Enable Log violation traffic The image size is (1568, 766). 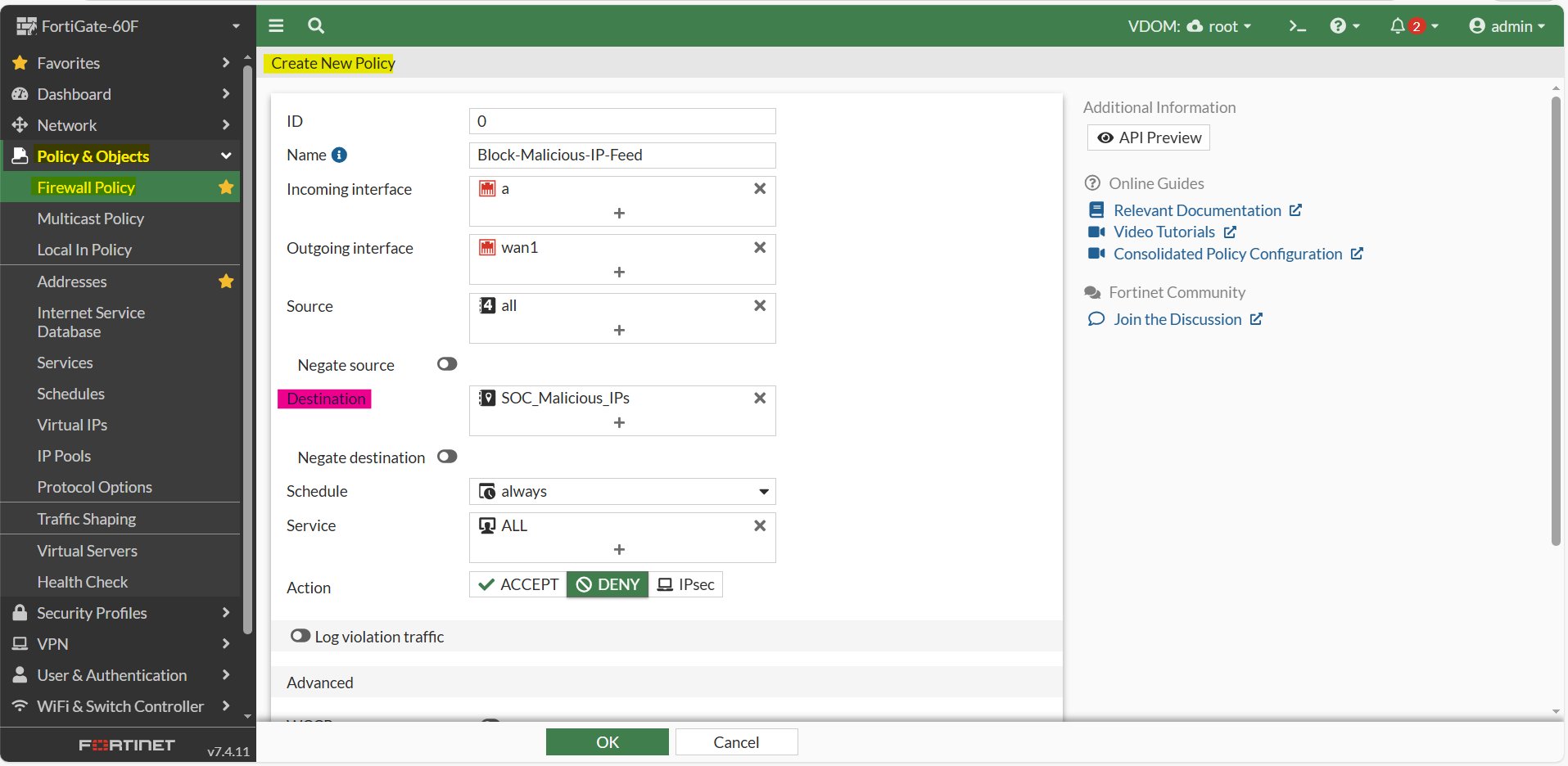300,636
